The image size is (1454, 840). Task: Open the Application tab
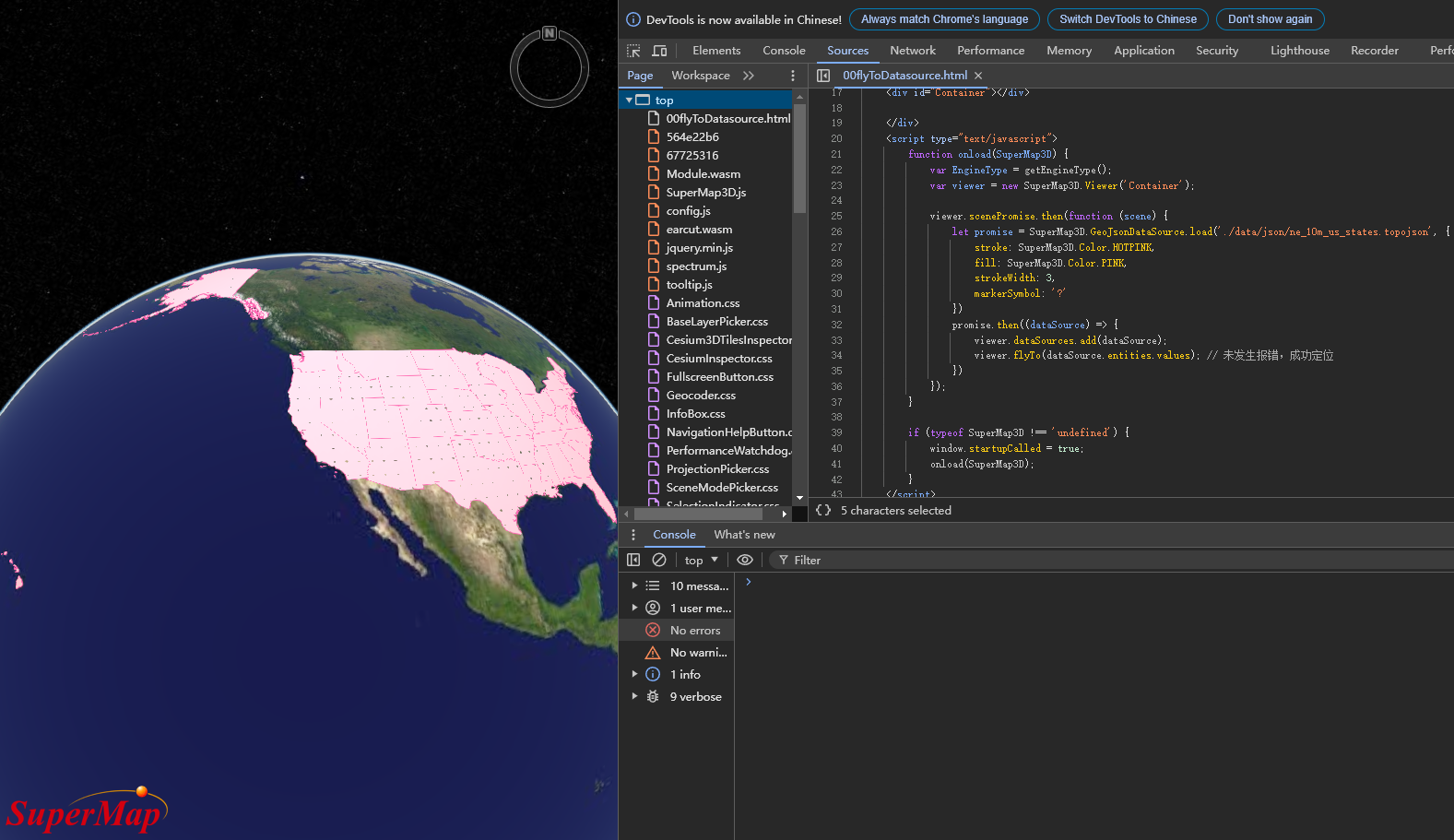(x=1144, y=51)
